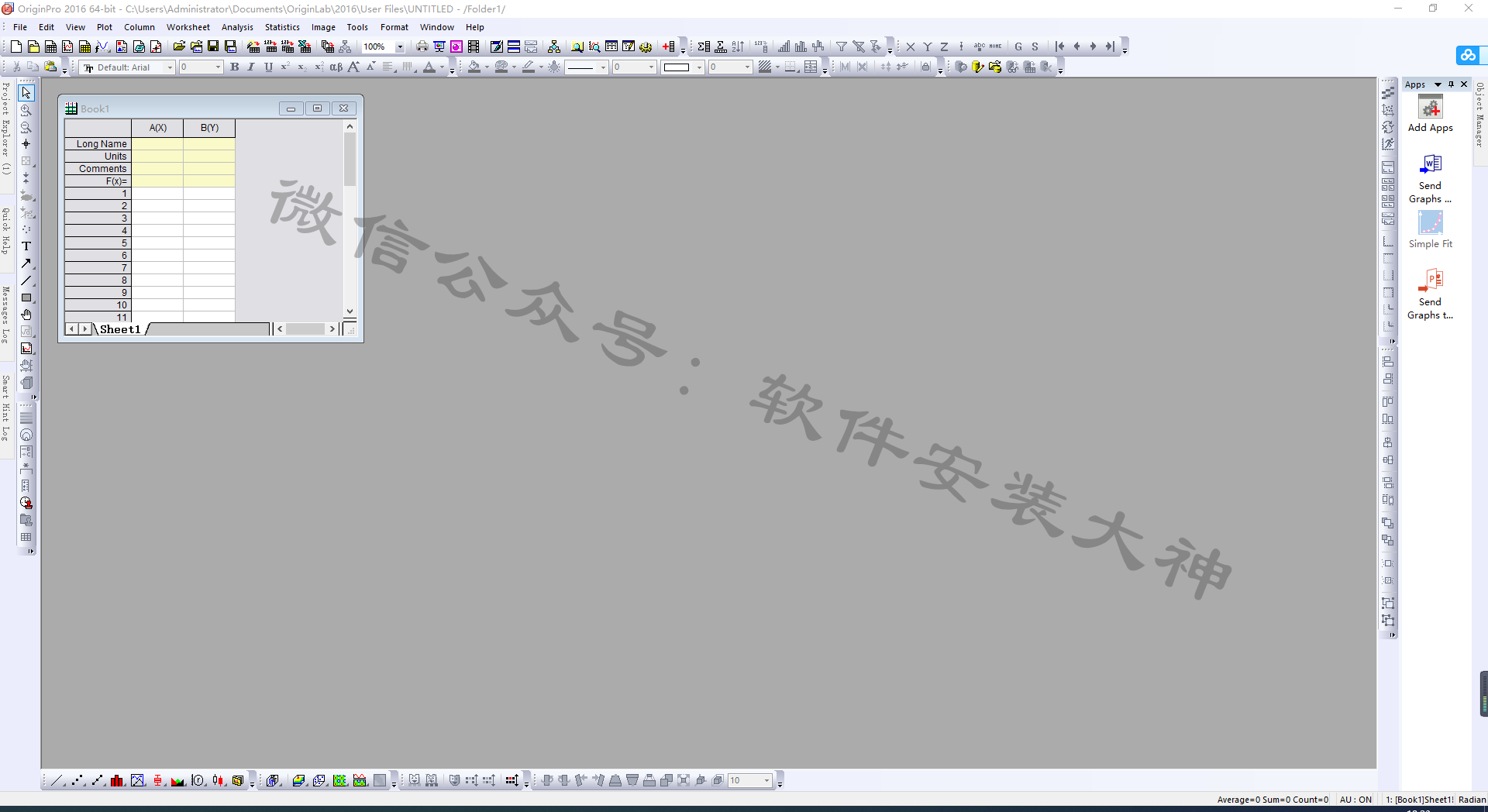
Task: Open the fill color dropdown arrow
Action: 487,67
